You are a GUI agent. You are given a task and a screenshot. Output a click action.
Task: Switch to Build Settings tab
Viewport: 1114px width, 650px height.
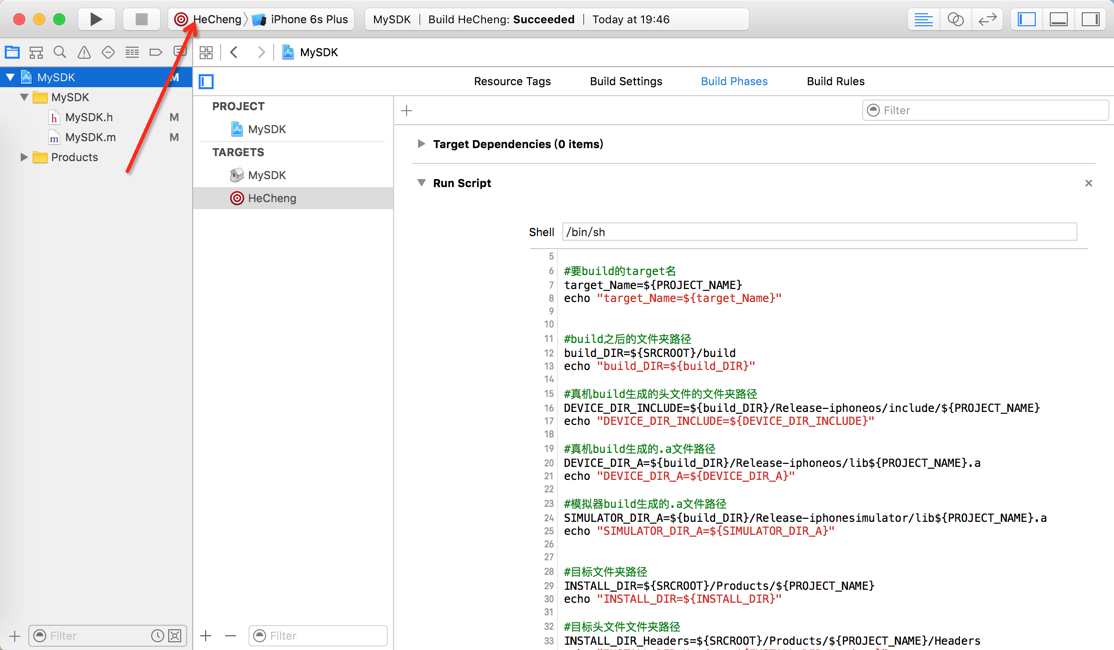pos(626,81)
